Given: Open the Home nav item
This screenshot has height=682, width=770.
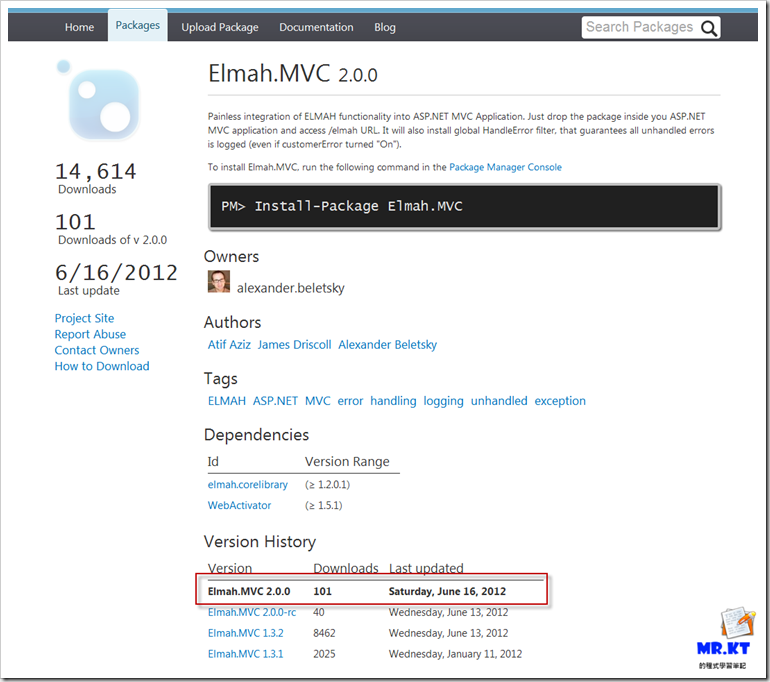Looking at the screenshot, I should [79, 27].
